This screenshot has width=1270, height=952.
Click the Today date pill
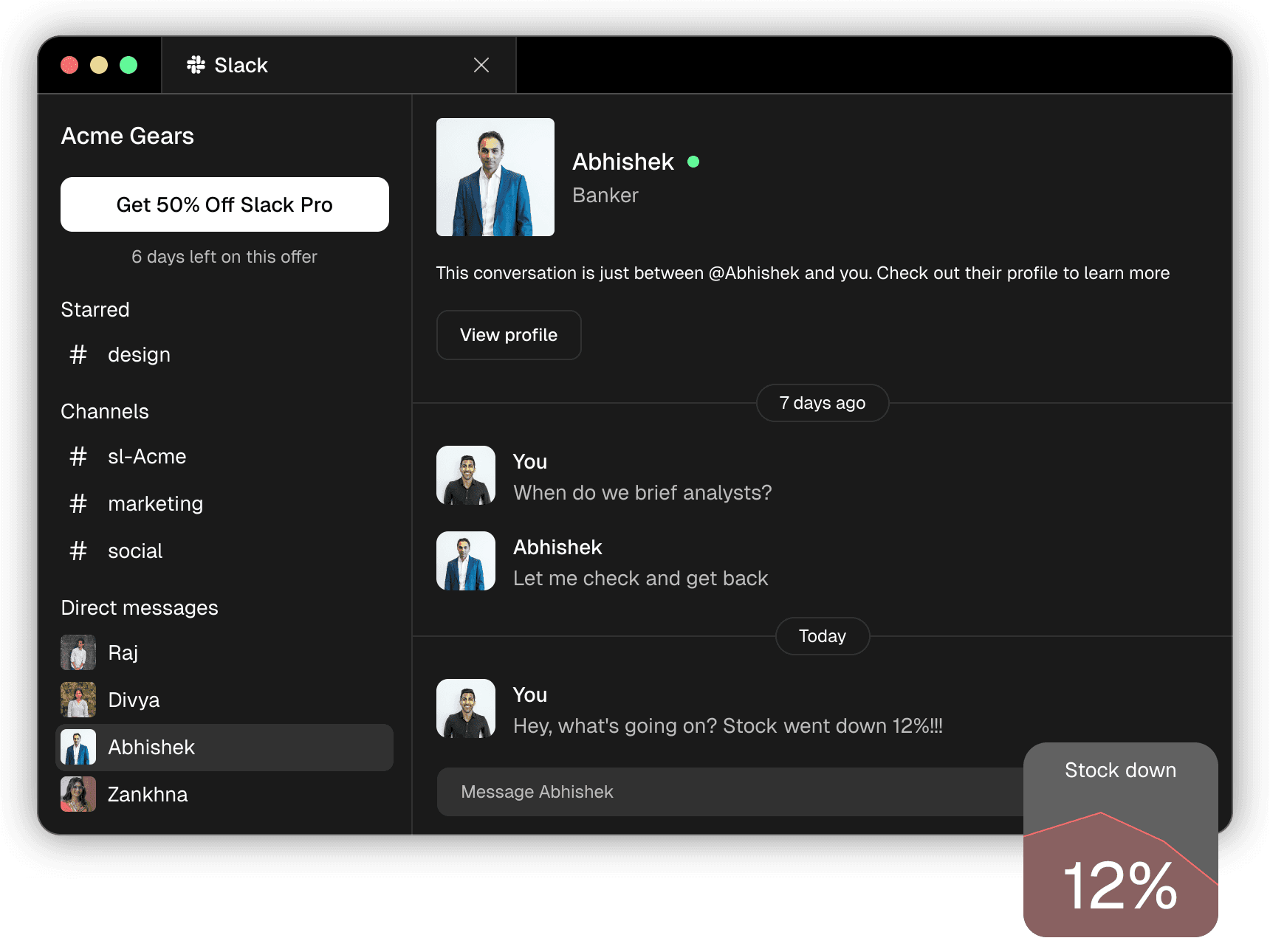coord(823,636)
